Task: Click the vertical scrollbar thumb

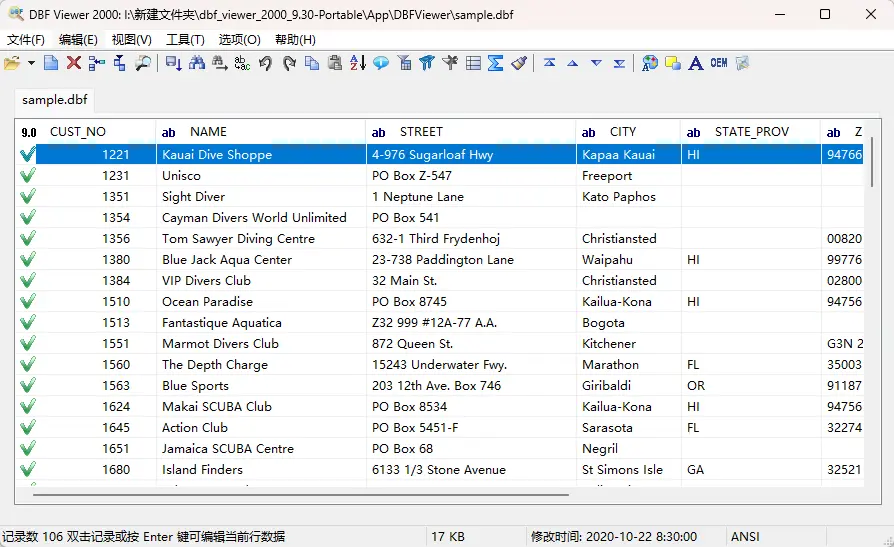Action: point(872,161)
